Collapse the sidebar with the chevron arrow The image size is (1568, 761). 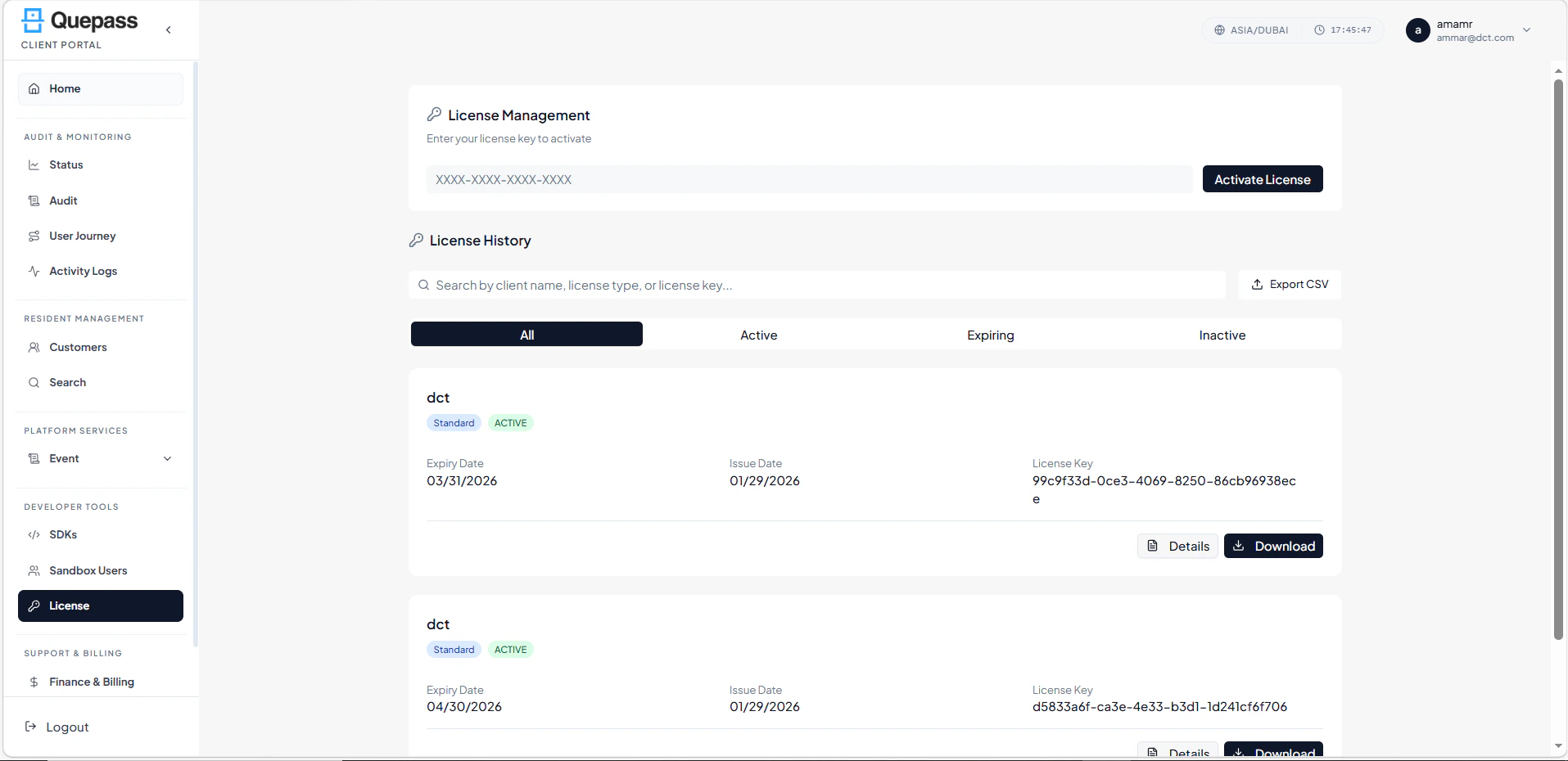[x=169, y=30]
